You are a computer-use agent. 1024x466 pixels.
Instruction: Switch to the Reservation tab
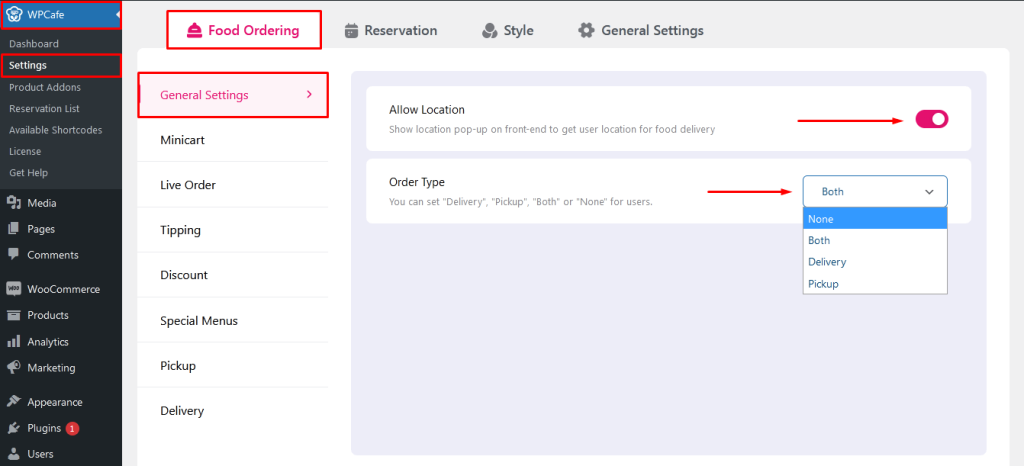click(391, 31)
